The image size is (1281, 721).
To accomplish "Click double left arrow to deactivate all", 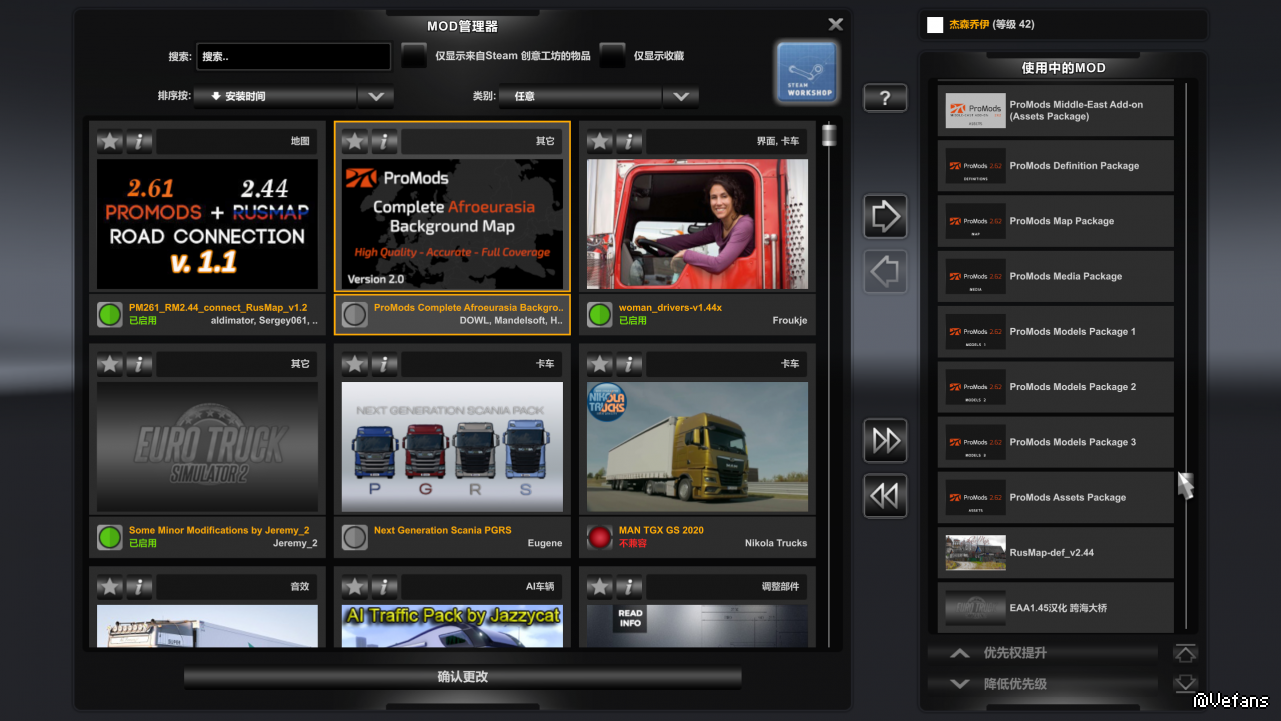I will point(885,496).
